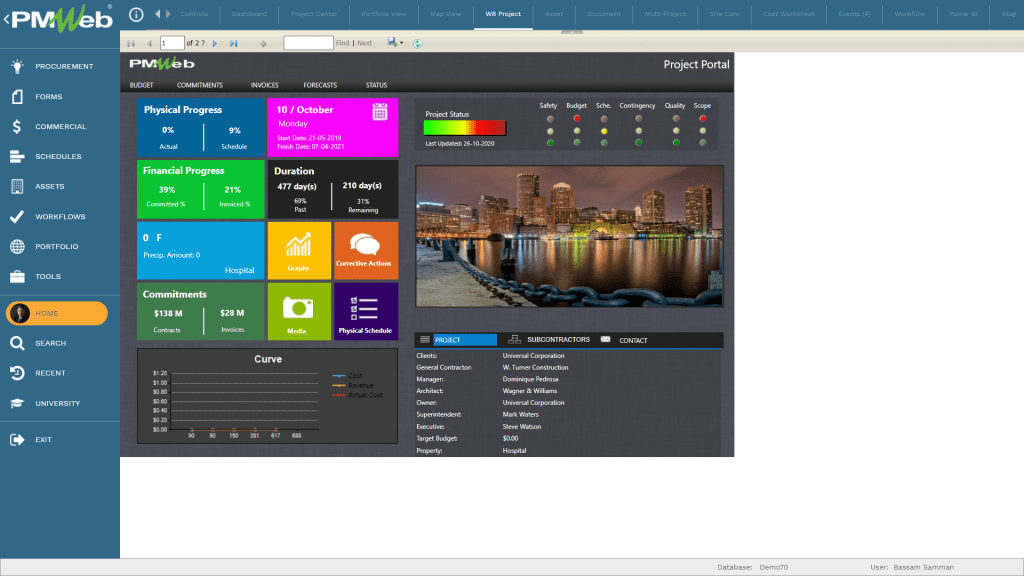Click the city skyline project photo
1024x576 pixels.
point(569,236)
